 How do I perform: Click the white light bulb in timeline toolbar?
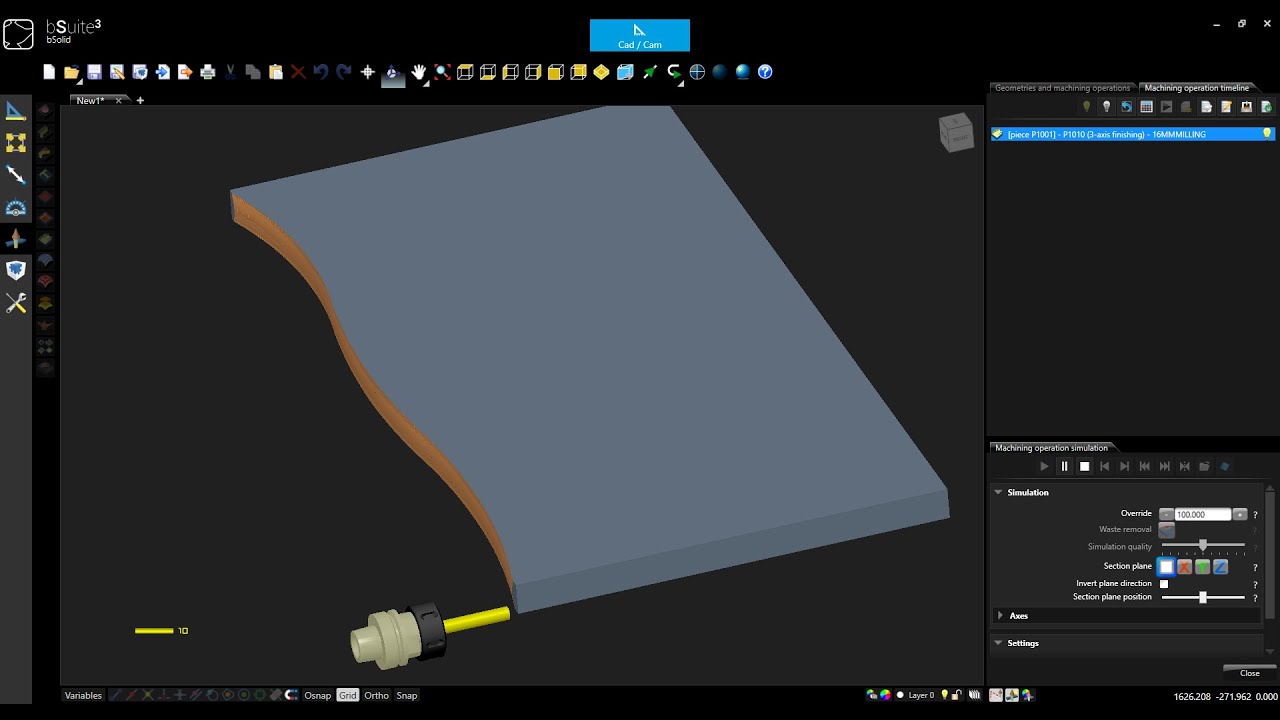[x=1107, y=107]
